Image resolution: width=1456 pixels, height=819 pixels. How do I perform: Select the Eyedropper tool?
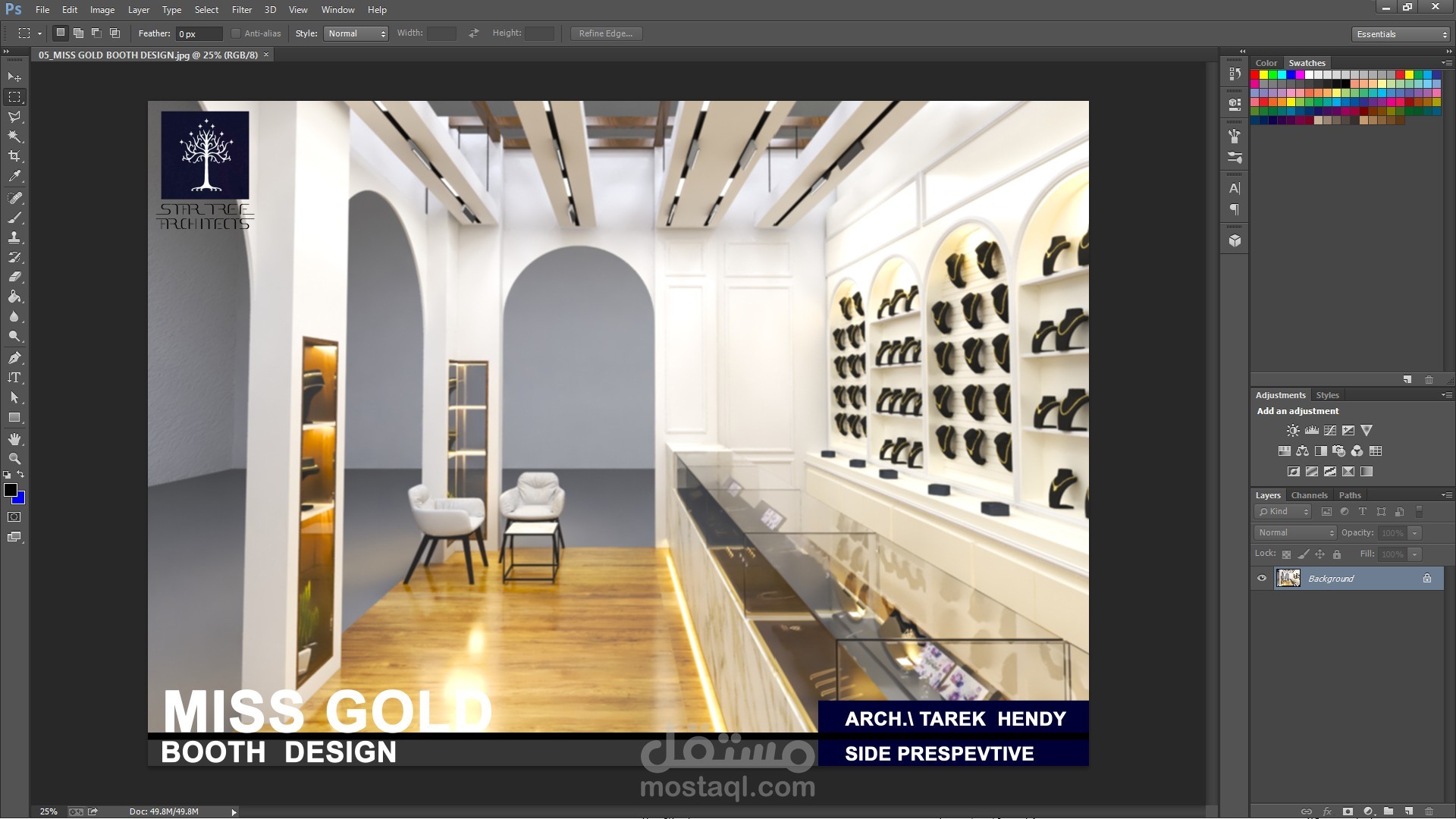(x=14, y=176)
